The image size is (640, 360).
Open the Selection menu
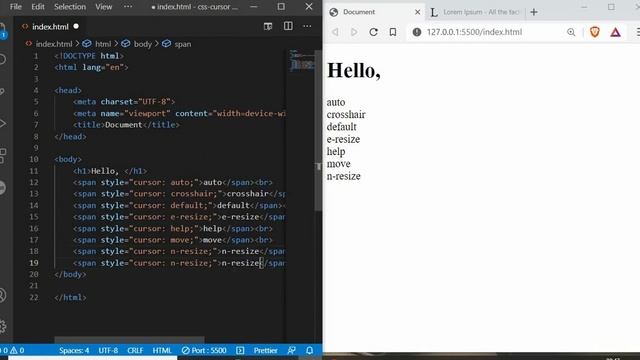[x=70, y=7]
